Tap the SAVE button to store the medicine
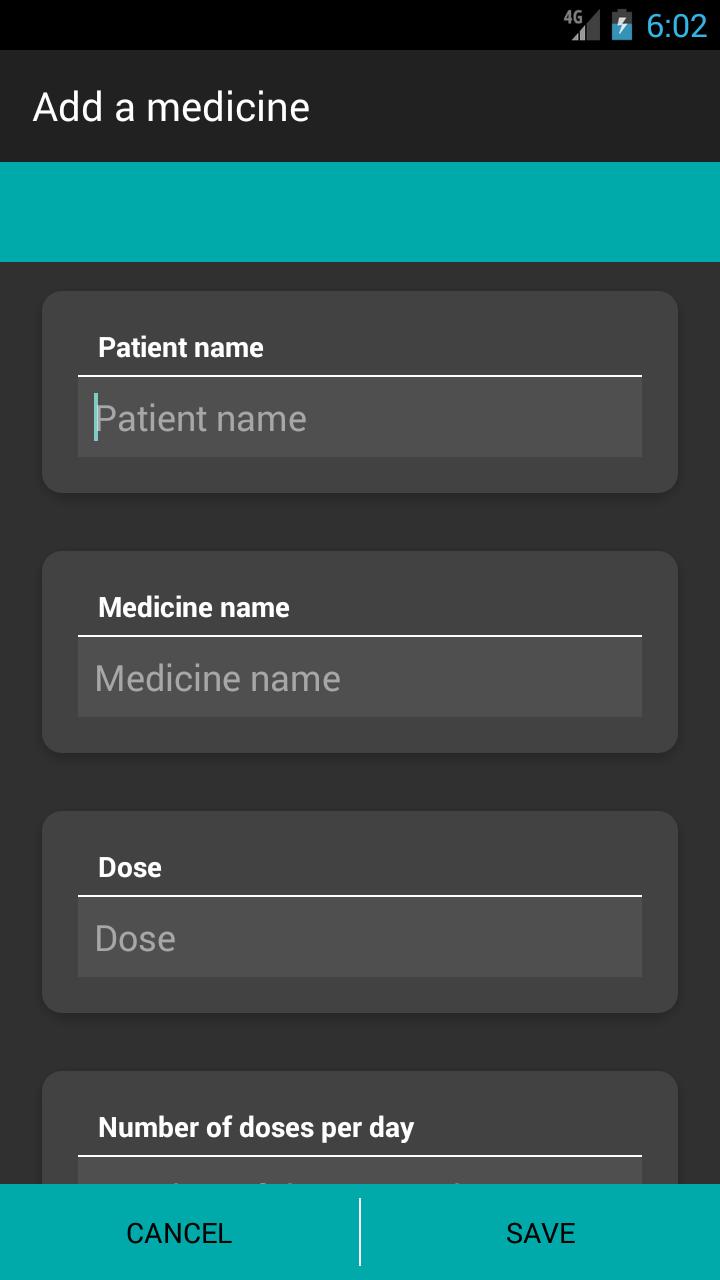 point(539,1233)
